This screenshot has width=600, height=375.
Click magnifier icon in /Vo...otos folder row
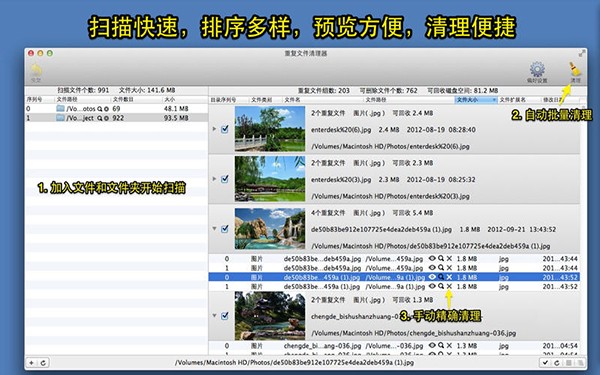click(x=99, y=109)
